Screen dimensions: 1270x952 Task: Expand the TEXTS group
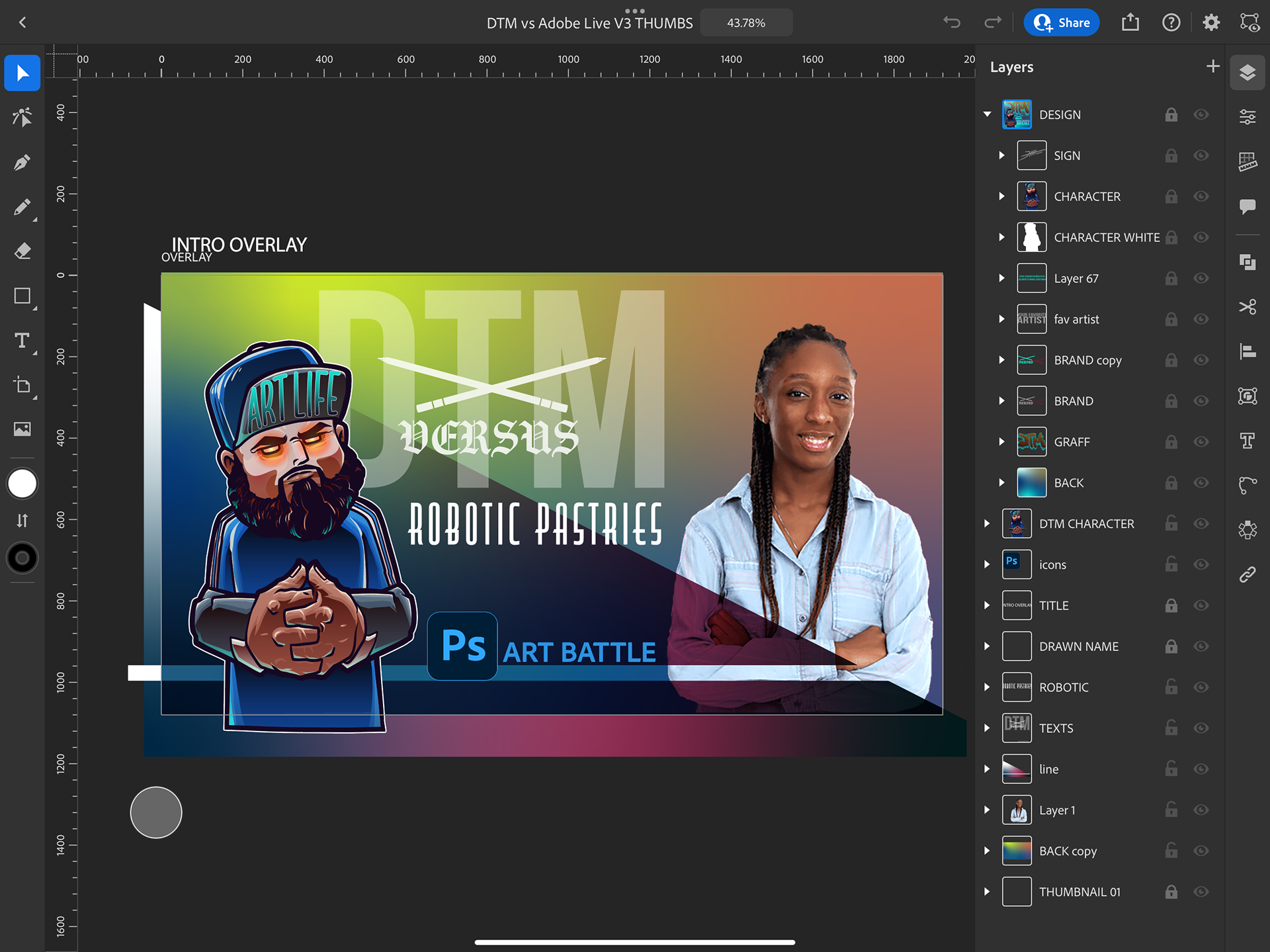pos(987,728)
